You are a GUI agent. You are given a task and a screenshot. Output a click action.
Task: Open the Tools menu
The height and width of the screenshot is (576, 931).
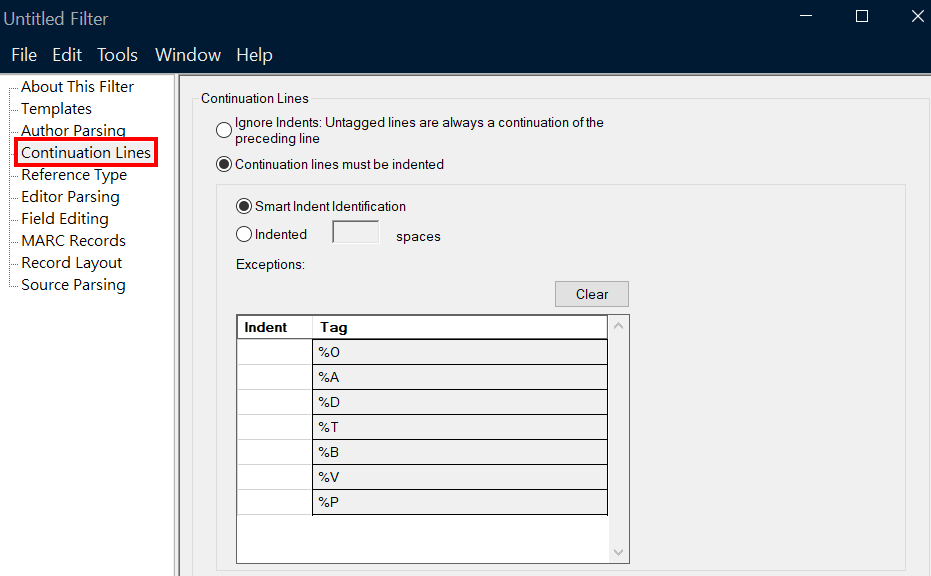point(117,55)
